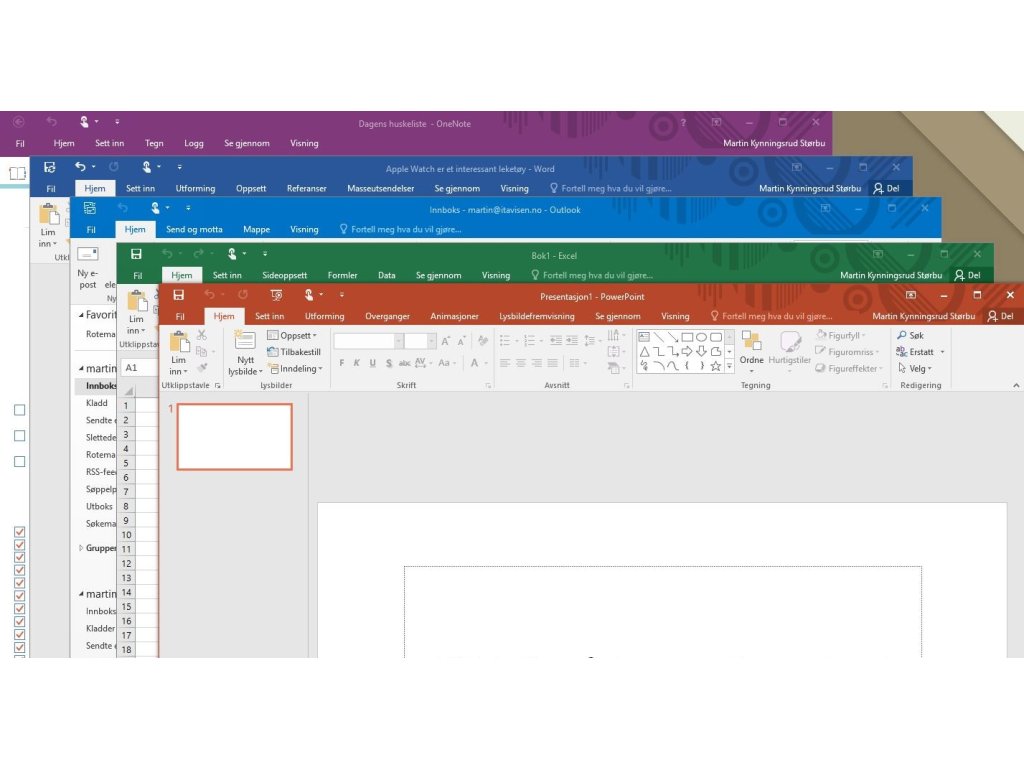Expand the shapes gallery More arrow
Viewport: 1024px width, 768px height.
pyautogui.click(x=729, y=366)
